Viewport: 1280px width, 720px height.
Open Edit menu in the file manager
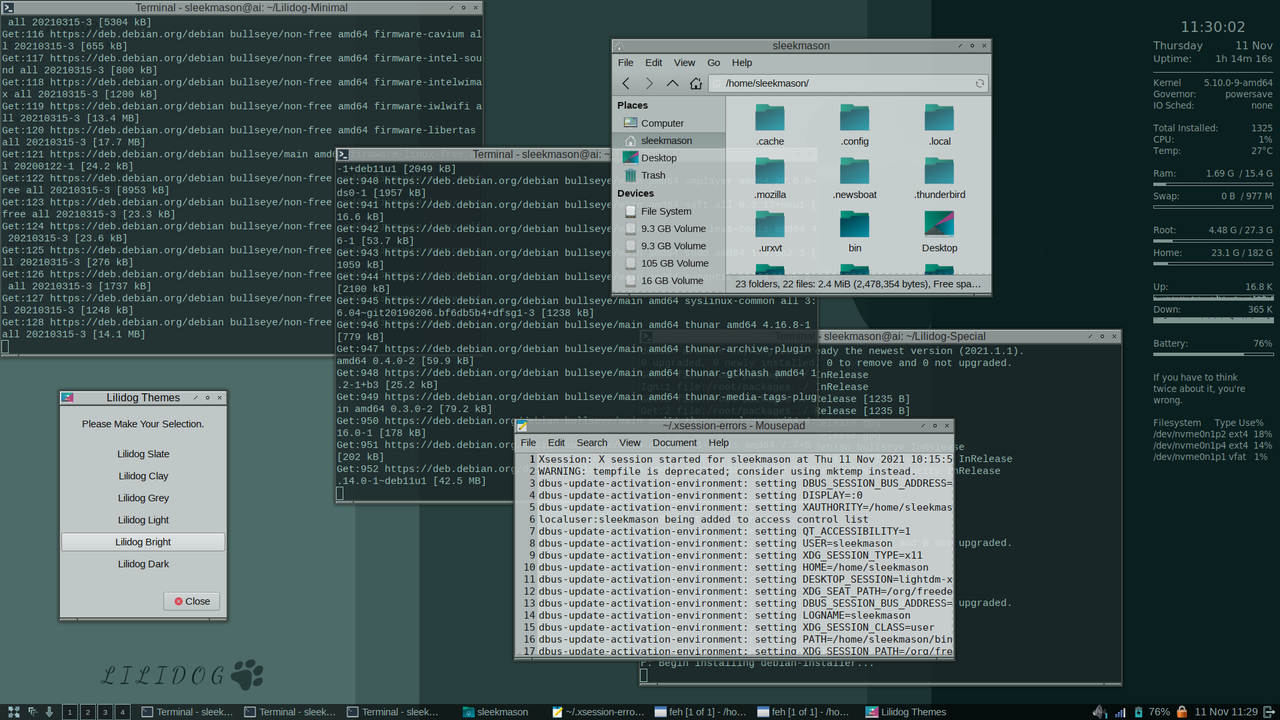tap(653, 62)
